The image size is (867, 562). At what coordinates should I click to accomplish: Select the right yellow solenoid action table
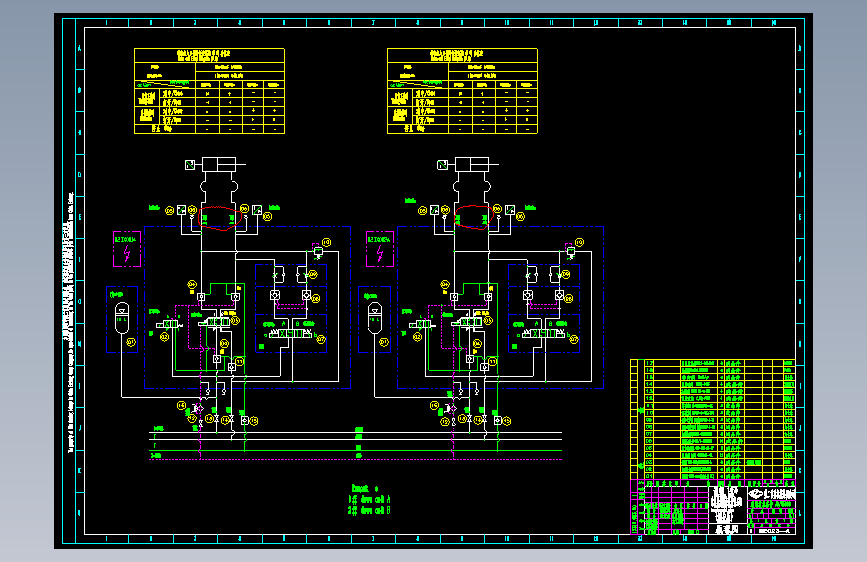point(462,91)
